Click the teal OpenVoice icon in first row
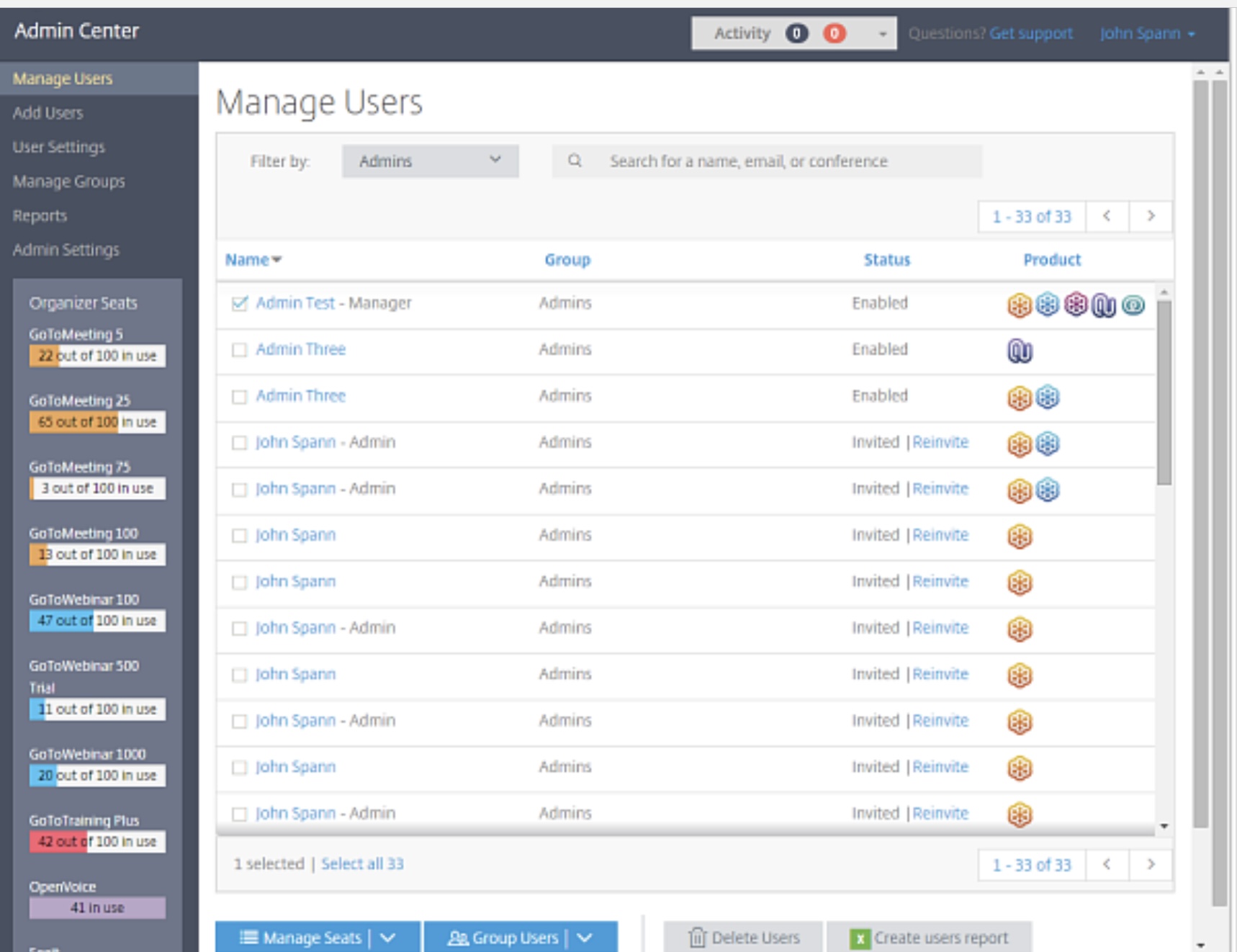The height and width of the screenshot is (952, 1237). tap(1133, 305)
